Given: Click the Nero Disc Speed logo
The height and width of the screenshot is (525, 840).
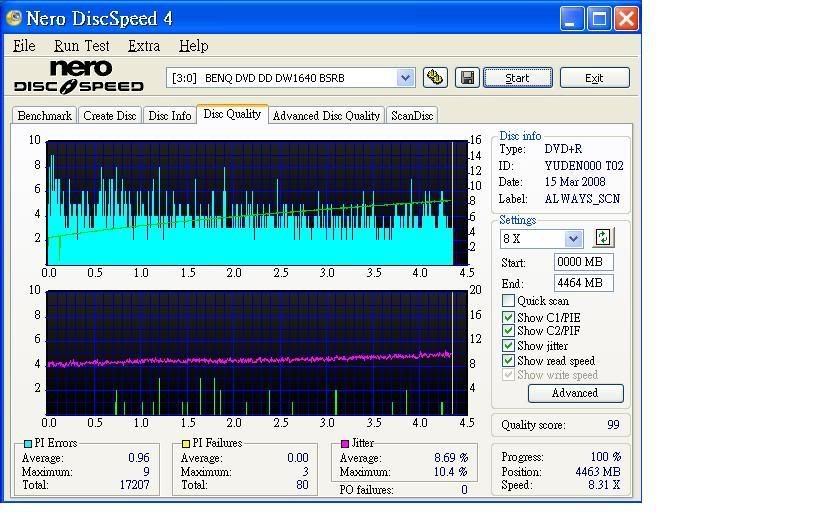Looking at the screenshot, I should (79, 77).
